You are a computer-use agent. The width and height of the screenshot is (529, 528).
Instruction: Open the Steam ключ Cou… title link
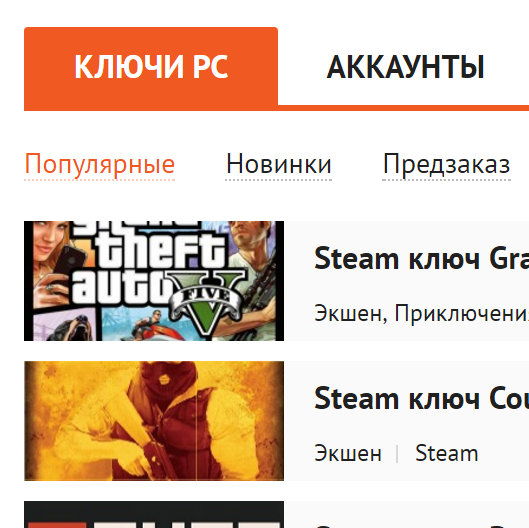tap(421, 399)
